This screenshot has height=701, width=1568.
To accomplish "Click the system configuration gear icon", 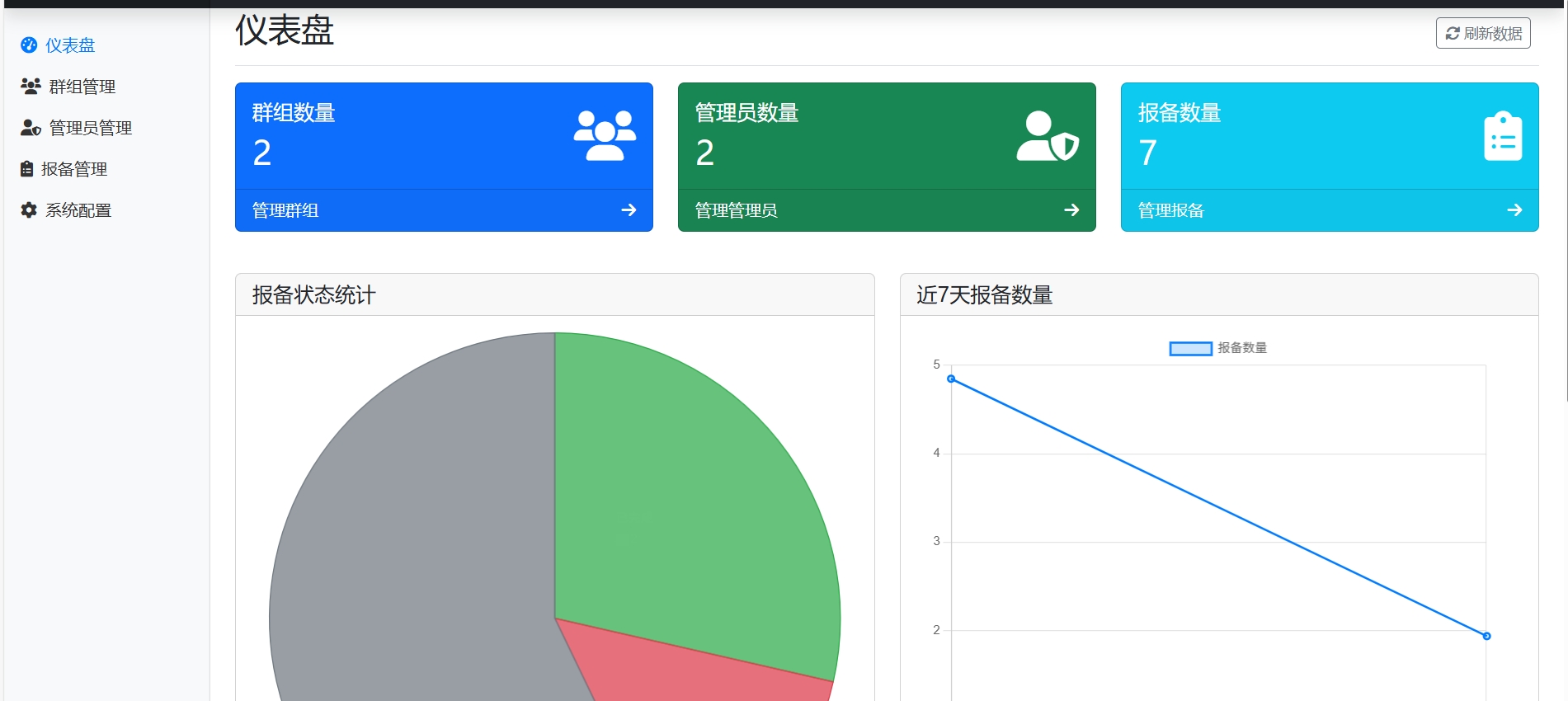I will [29, 210].
